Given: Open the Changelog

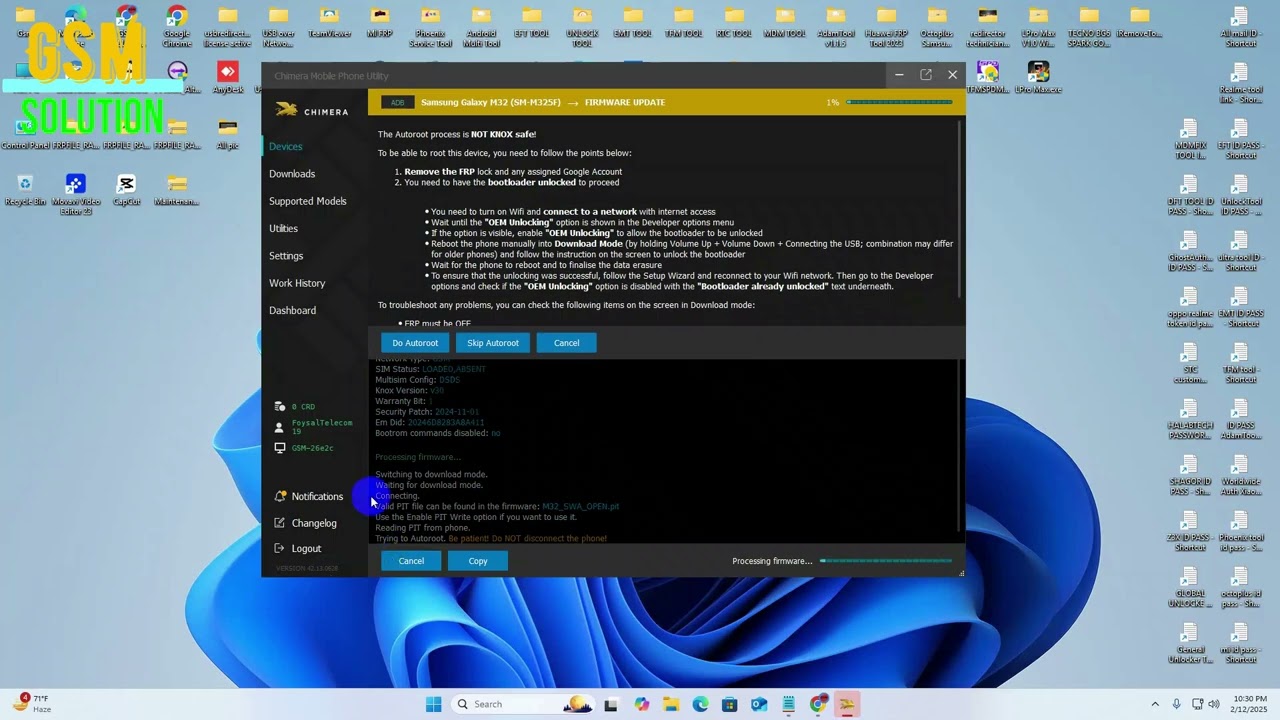Looking at the screenshot, I should [306, 523].
